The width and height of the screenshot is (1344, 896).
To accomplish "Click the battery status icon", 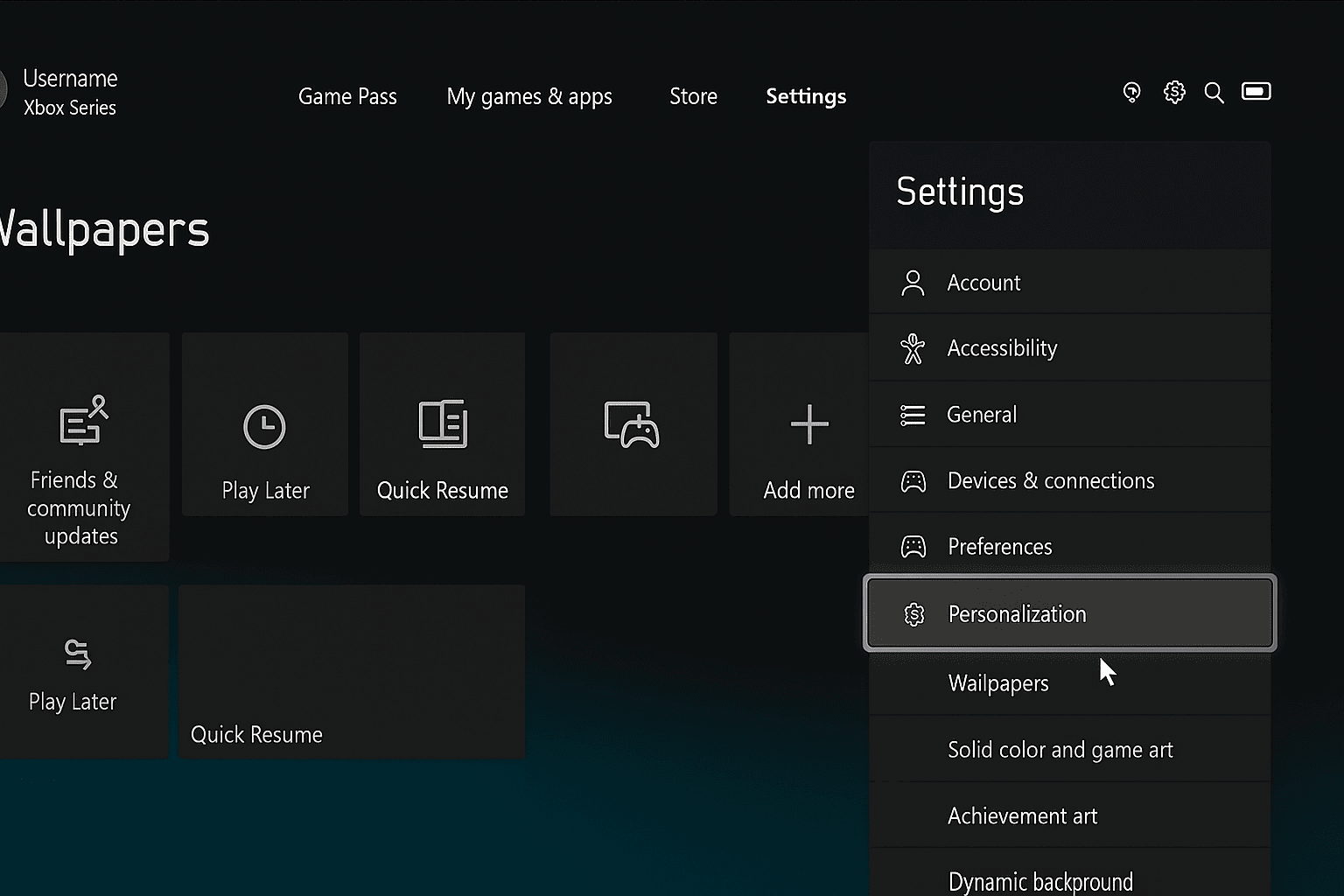I will tap(1256, 92).
